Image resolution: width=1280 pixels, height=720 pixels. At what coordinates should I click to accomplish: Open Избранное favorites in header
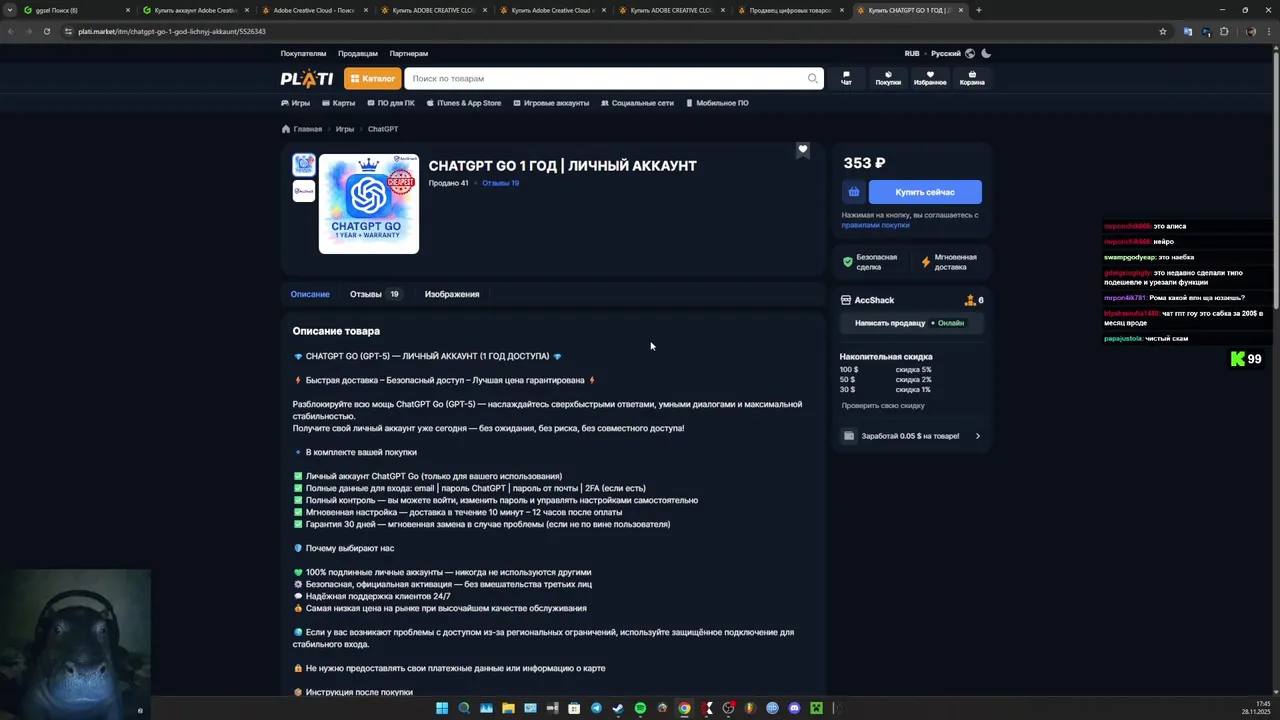[x=930, y=78]
